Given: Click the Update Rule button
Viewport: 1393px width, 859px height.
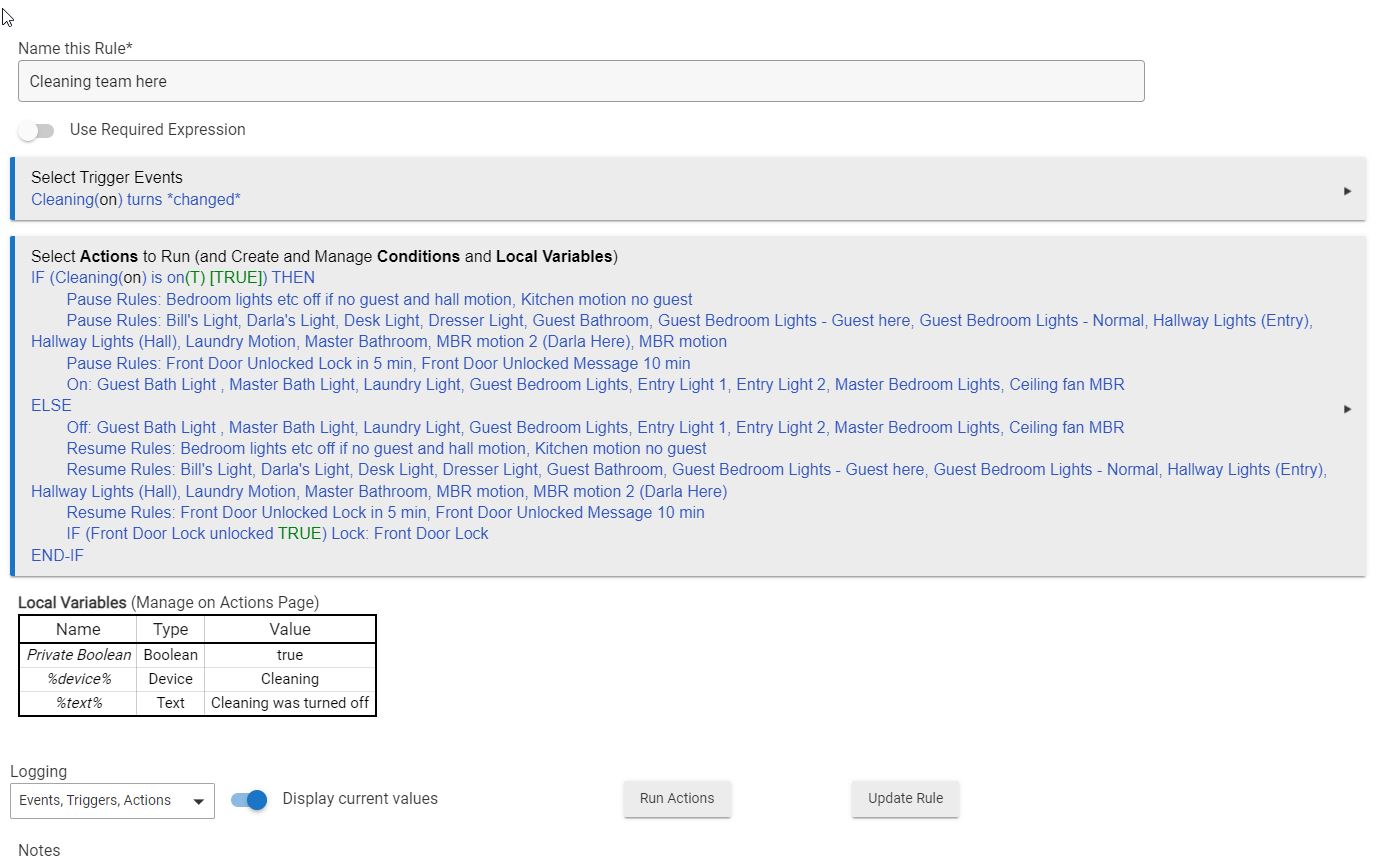Looking at the screenshot, I should coord(905,798).
